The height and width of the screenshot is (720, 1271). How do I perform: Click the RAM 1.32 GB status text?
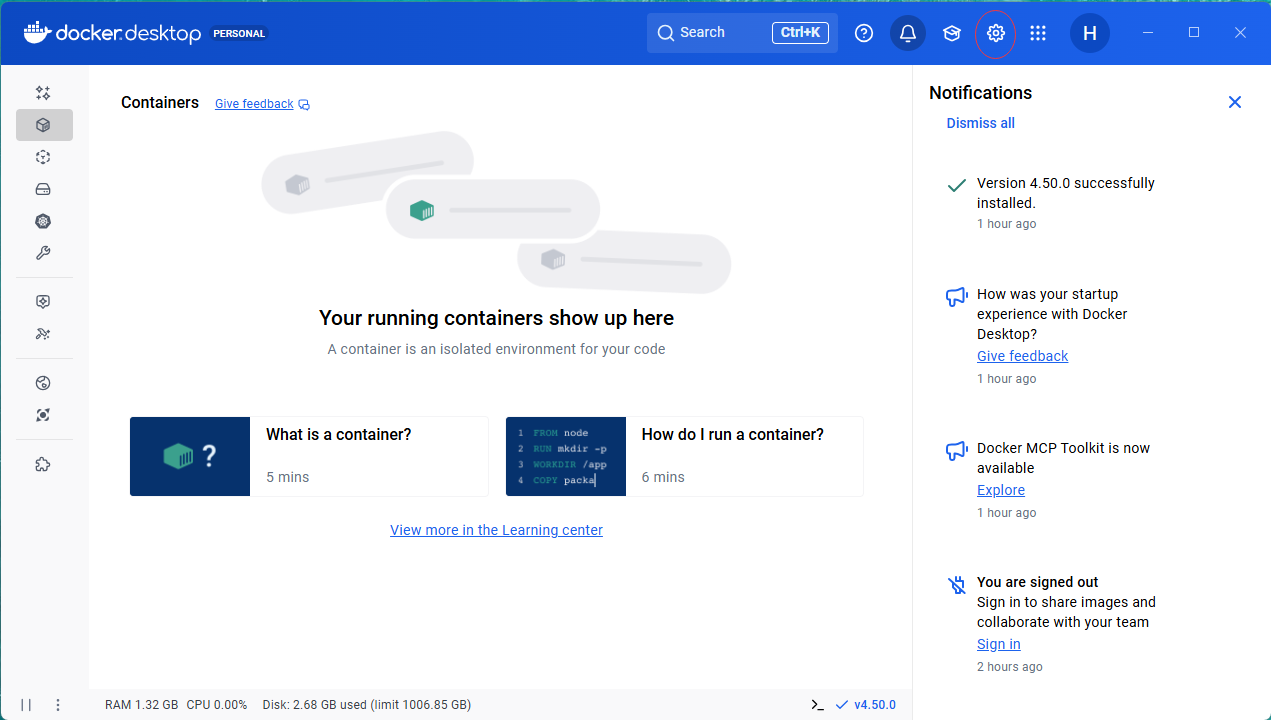click(142, 705)
